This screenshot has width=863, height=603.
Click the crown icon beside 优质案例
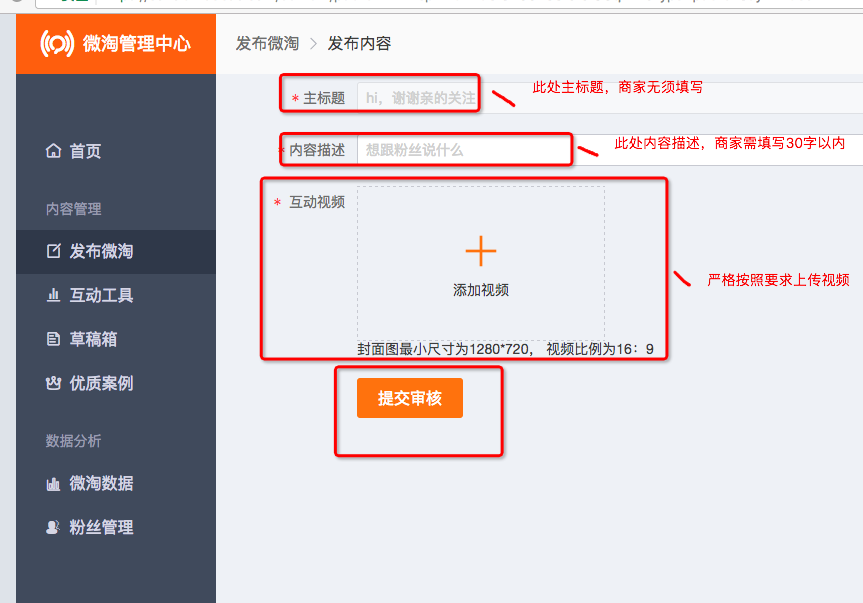tap(53, 383)
